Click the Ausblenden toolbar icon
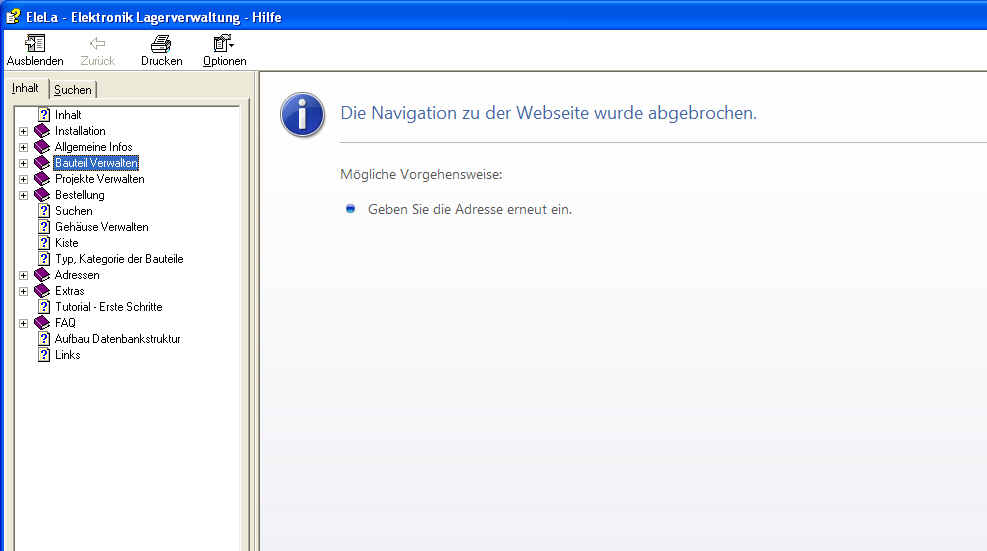 tap(35, 43)
